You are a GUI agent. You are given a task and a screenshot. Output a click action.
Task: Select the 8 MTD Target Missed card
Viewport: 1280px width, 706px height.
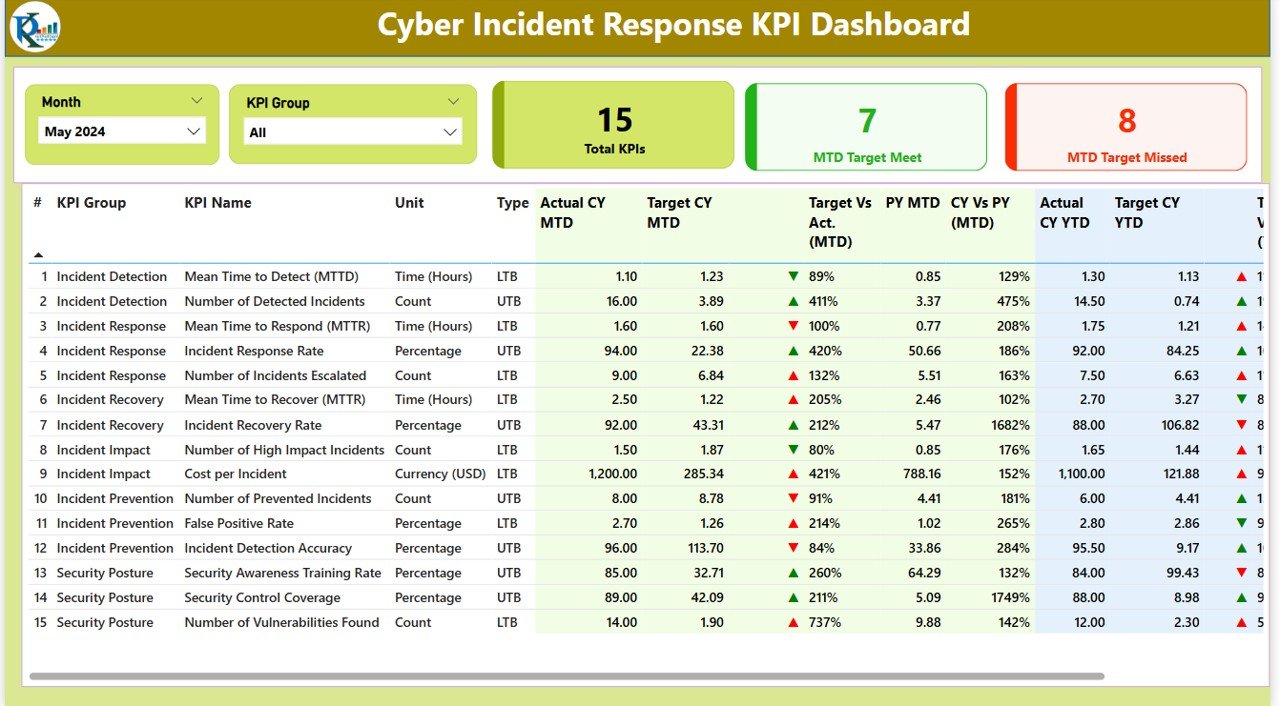pos(1125,126)
